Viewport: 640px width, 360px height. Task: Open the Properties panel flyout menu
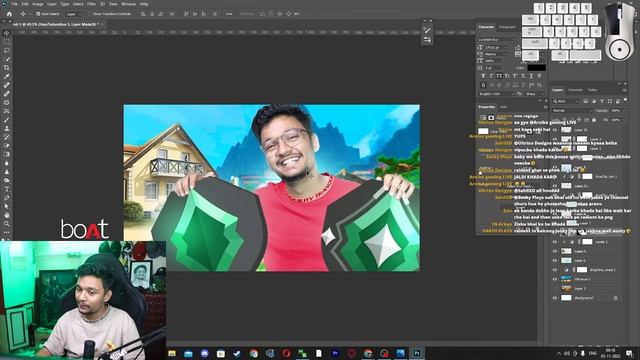click(x=545, y=107)
